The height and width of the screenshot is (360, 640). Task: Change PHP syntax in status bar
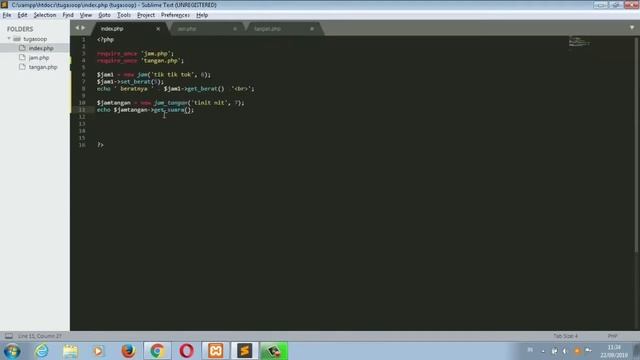point(612,336)
